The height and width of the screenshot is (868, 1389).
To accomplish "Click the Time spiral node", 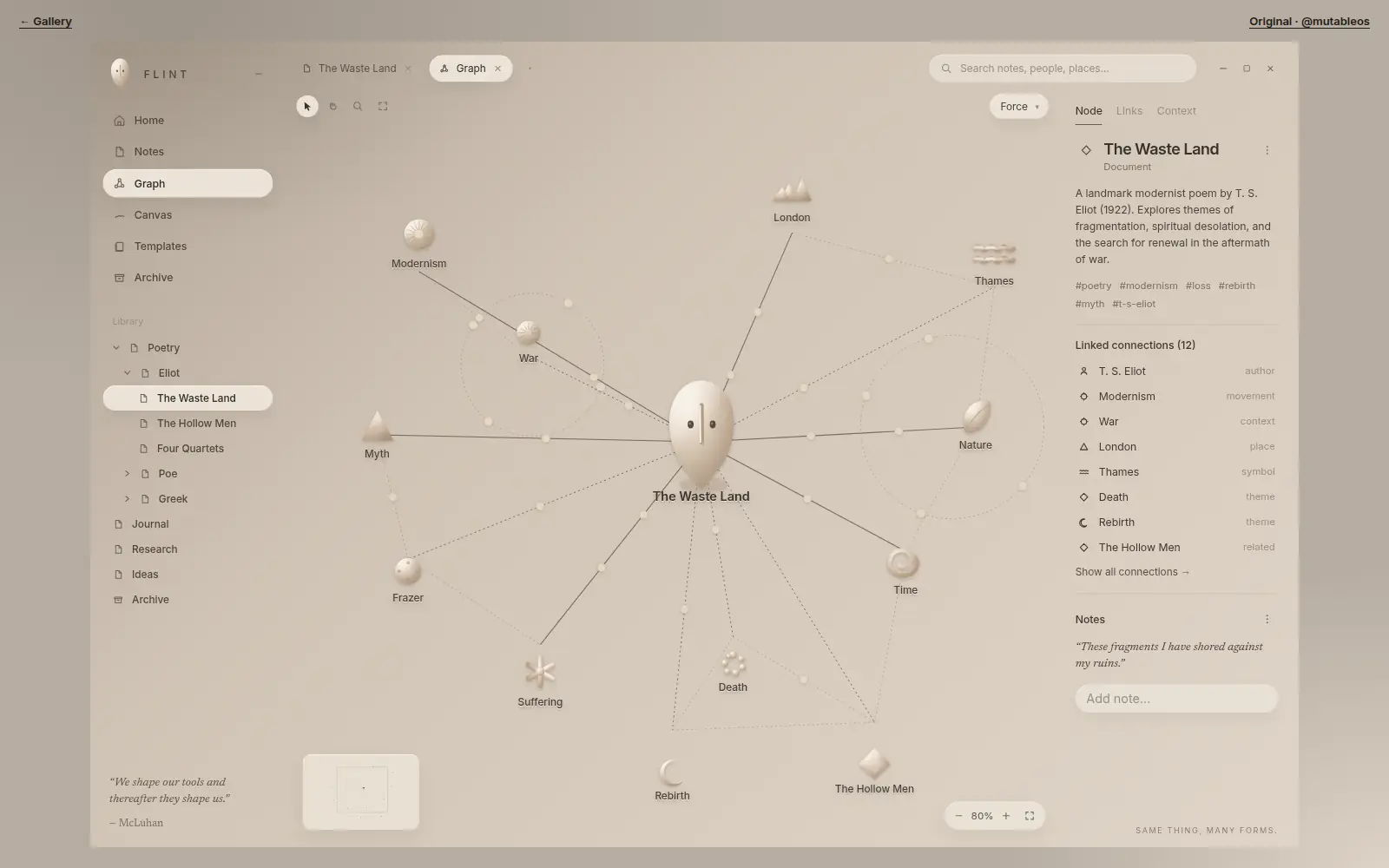I will tap(903, 563).
